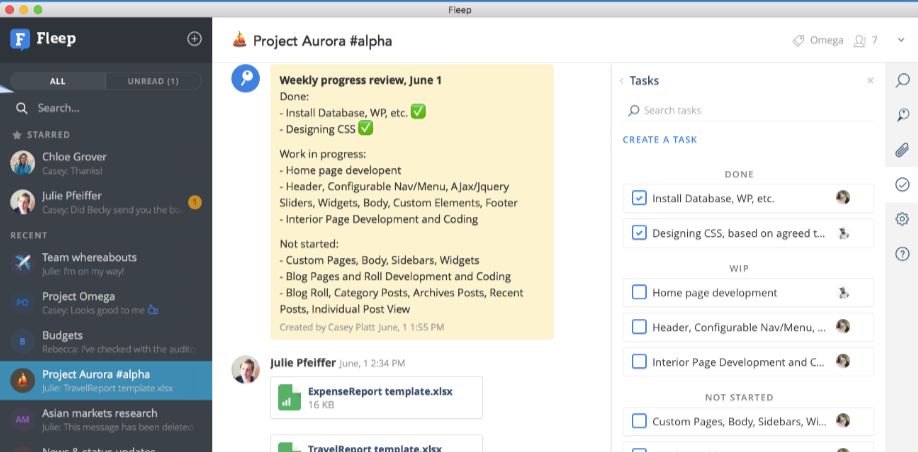Open the search icon in right sidebar

(901, 80)
